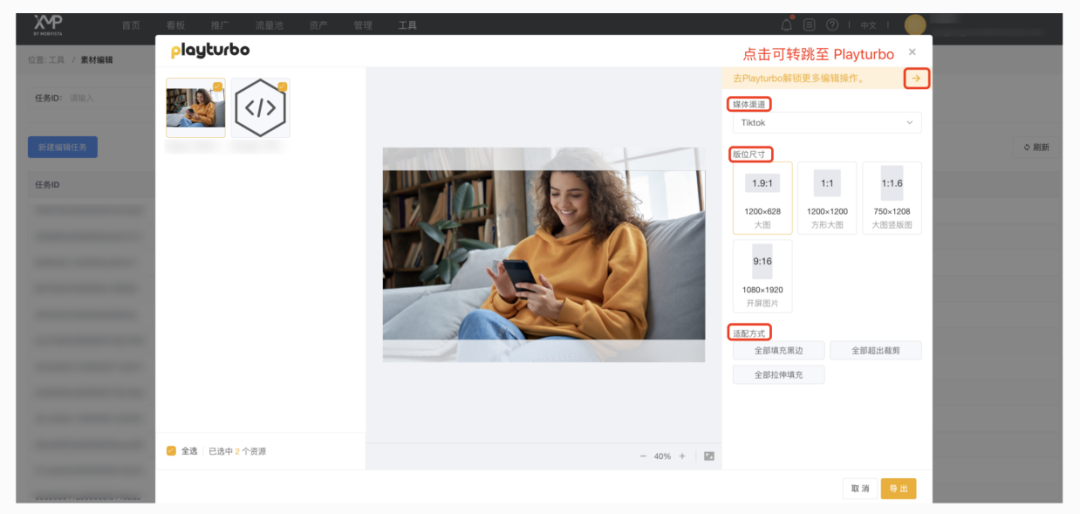Click the fit-to-screen icon beside zoom controls

709,456
